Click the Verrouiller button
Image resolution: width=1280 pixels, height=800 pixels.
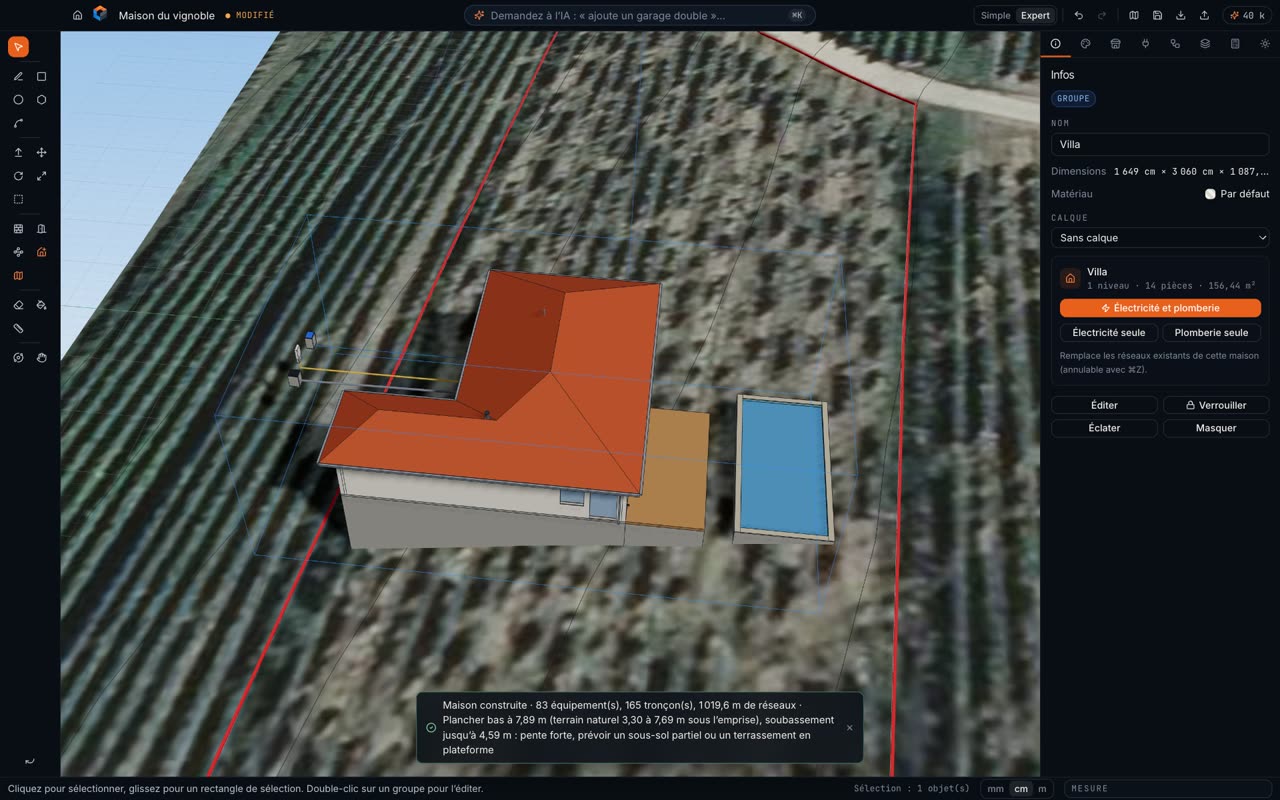pos(1216,405)
